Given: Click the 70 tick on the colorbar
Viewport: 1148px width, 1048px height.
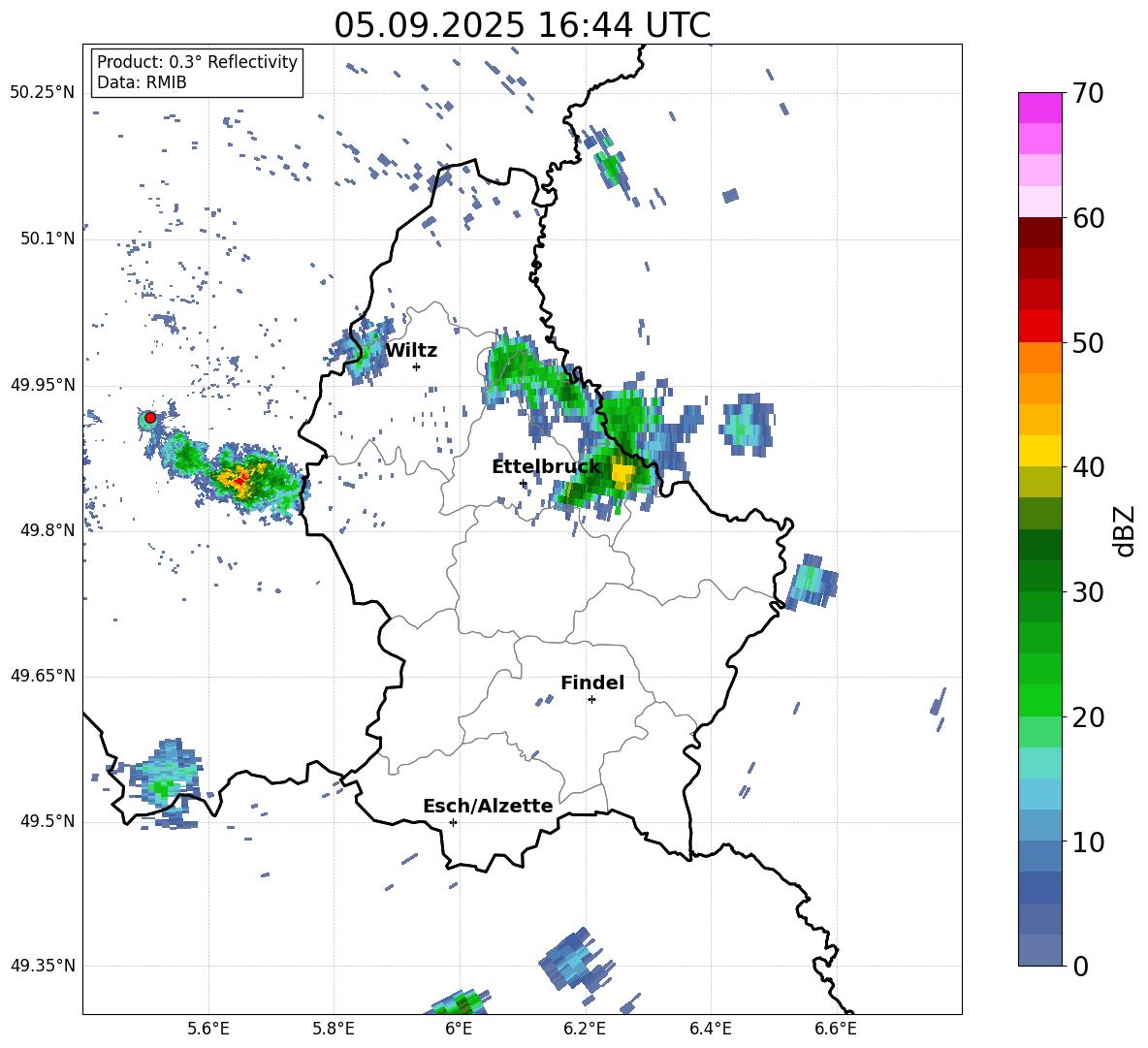Looking at the screenshot, I should 1088,93.
